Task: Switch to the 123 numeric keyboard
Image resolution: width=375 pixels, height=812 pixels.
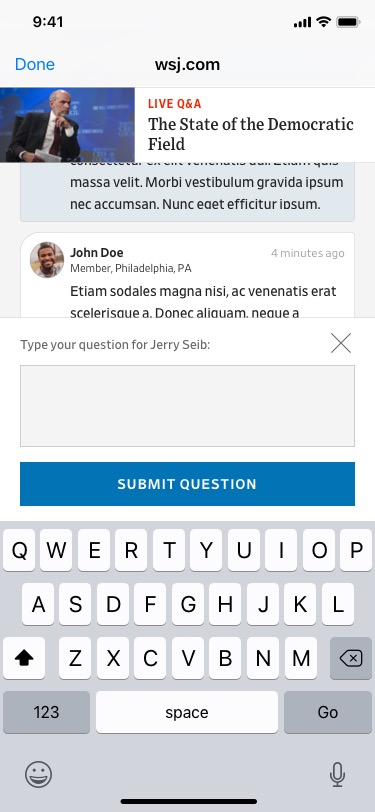Action: click(47, 712)
